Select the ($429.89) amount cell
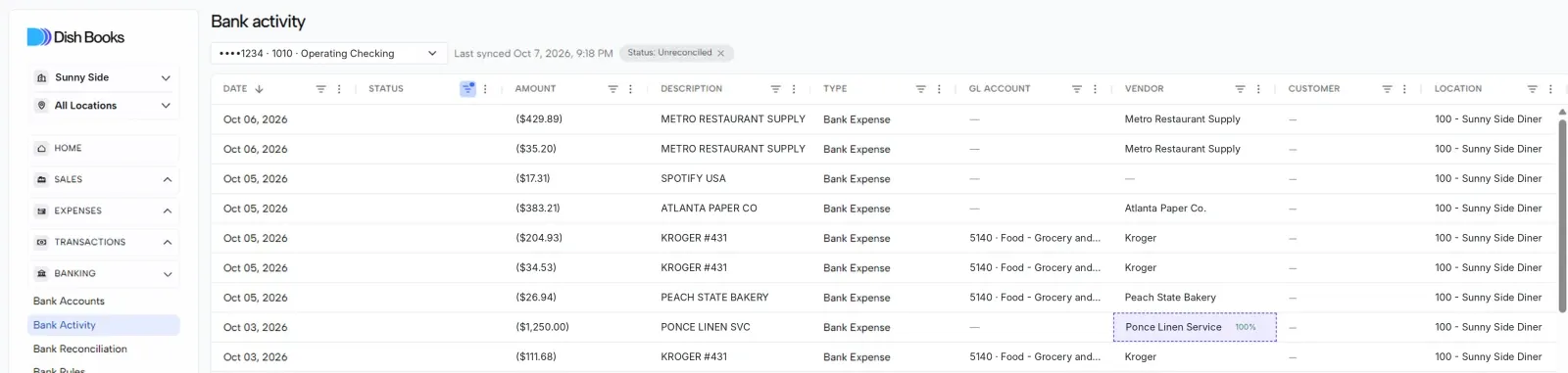 tap(539, 119)
